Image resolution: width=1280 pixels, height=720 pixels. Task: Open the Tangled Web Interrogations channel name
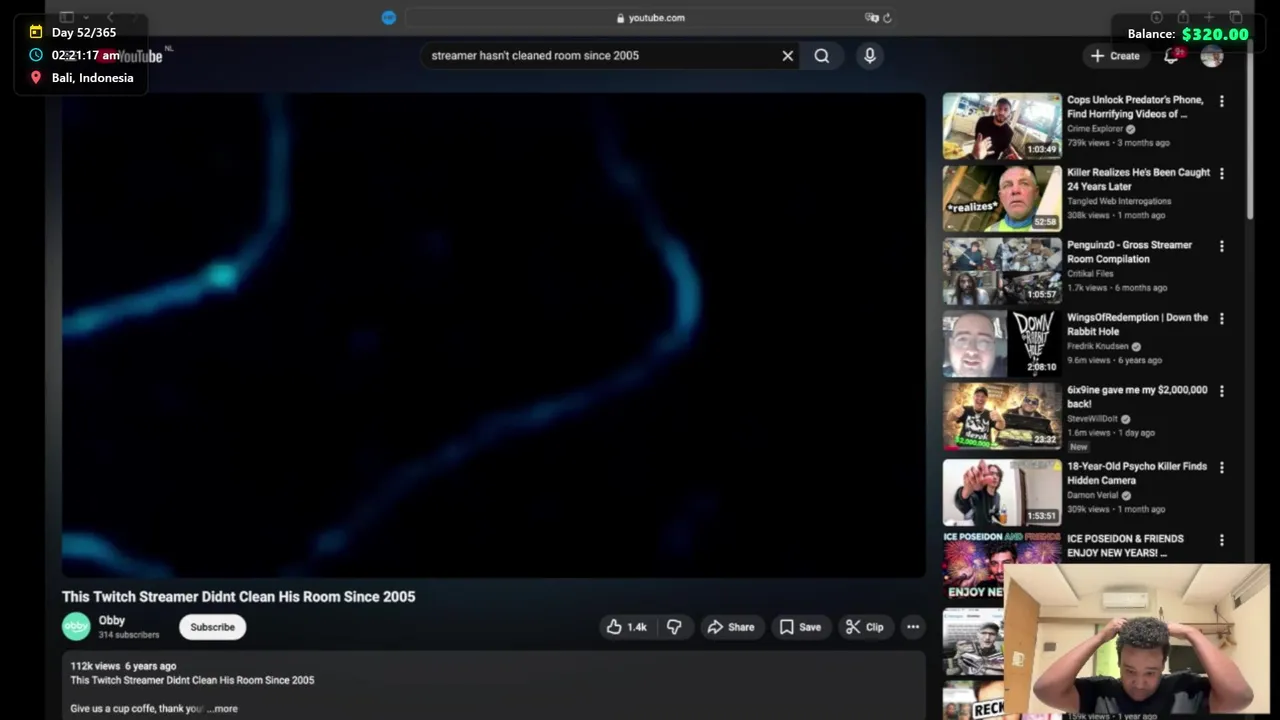coord(1119,201)
